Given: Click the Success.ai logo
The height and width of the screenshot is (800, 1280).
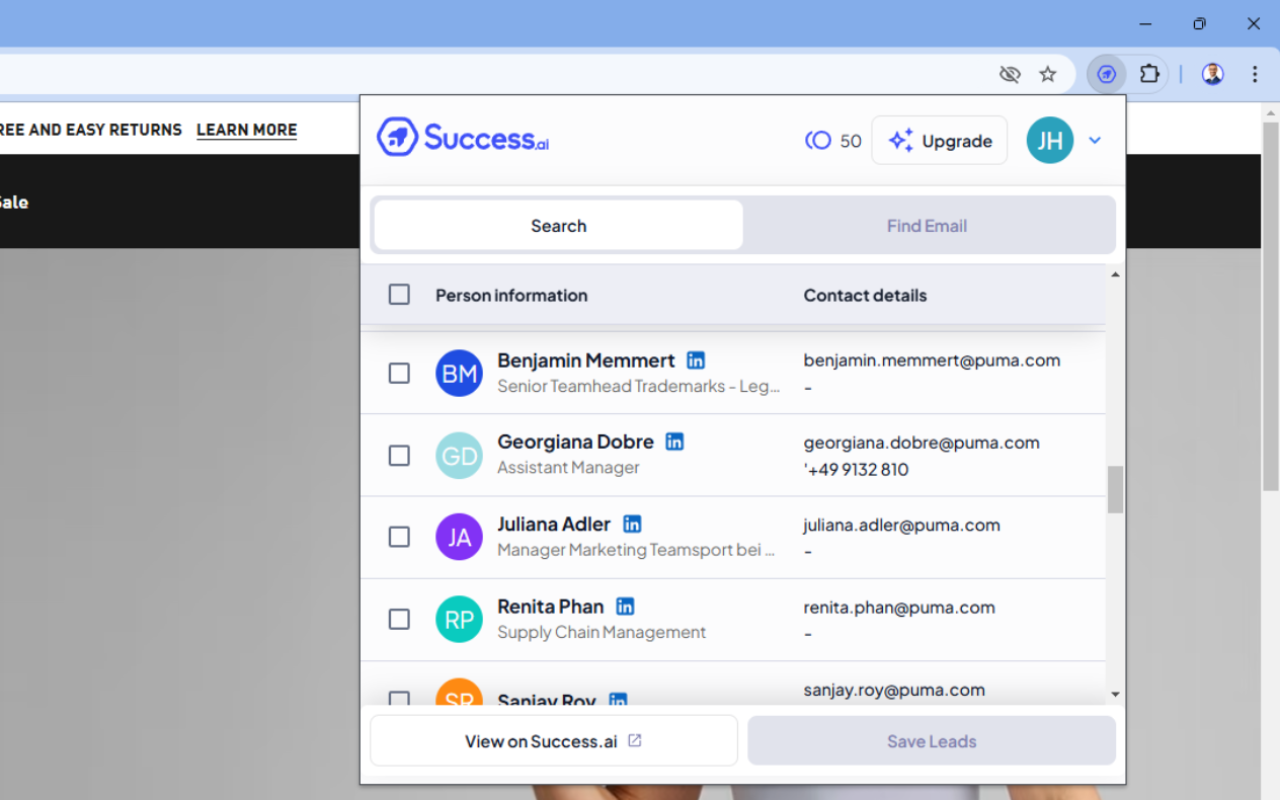Looking at the screenshot, I should click(x=461, y=137).
